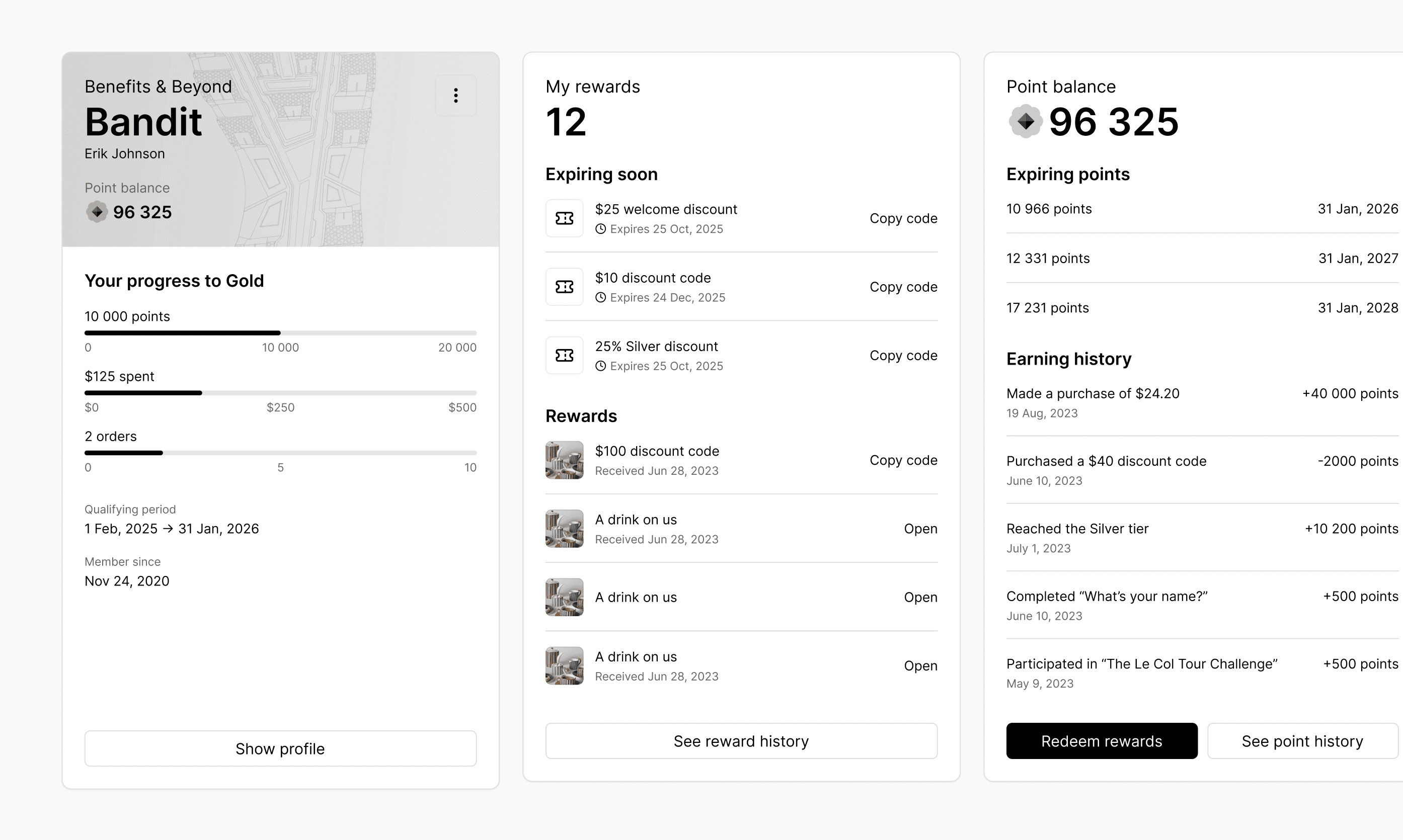Click the 10 000 points progress bar

pos(280,333)
